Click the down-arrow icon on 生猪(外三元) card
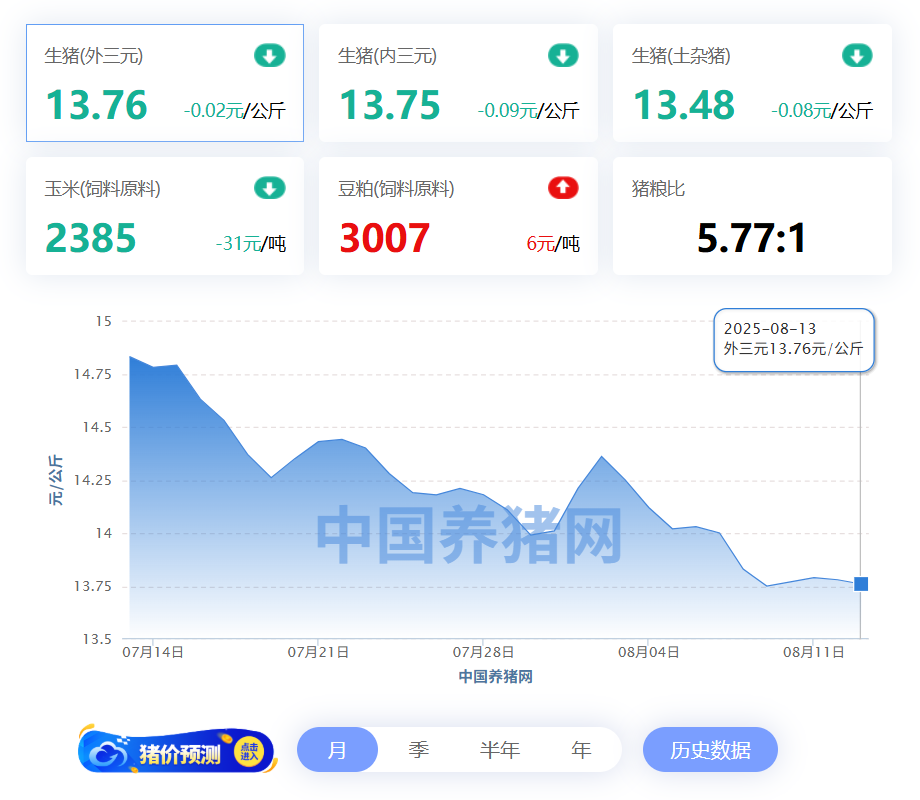 270,56
